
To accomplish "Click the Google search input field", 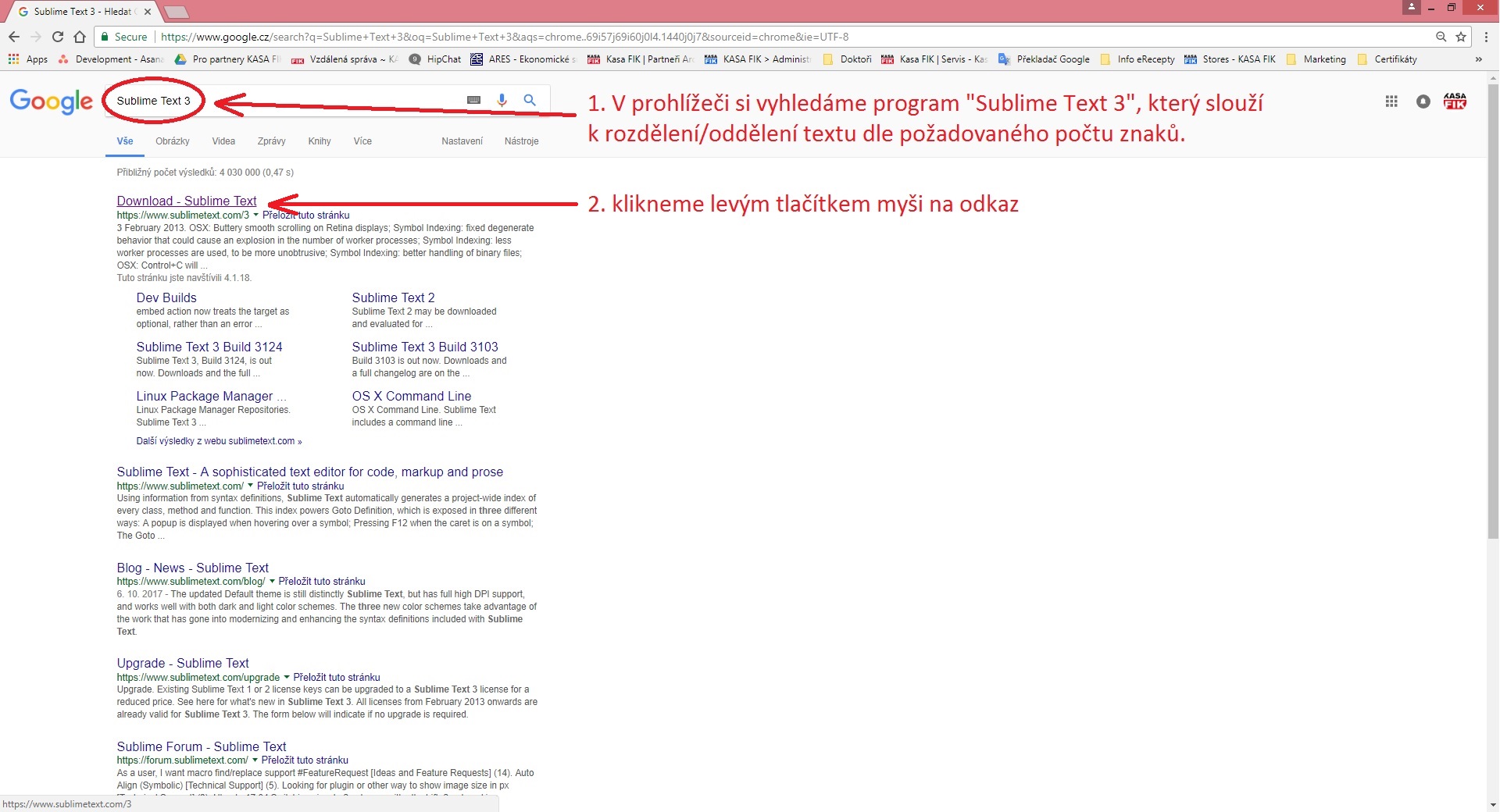I will 285,101.
